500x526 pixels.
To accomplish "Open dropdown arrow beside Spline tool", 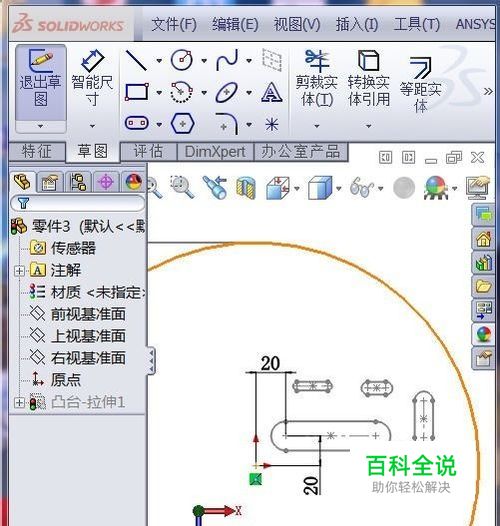I will [249, 61].
